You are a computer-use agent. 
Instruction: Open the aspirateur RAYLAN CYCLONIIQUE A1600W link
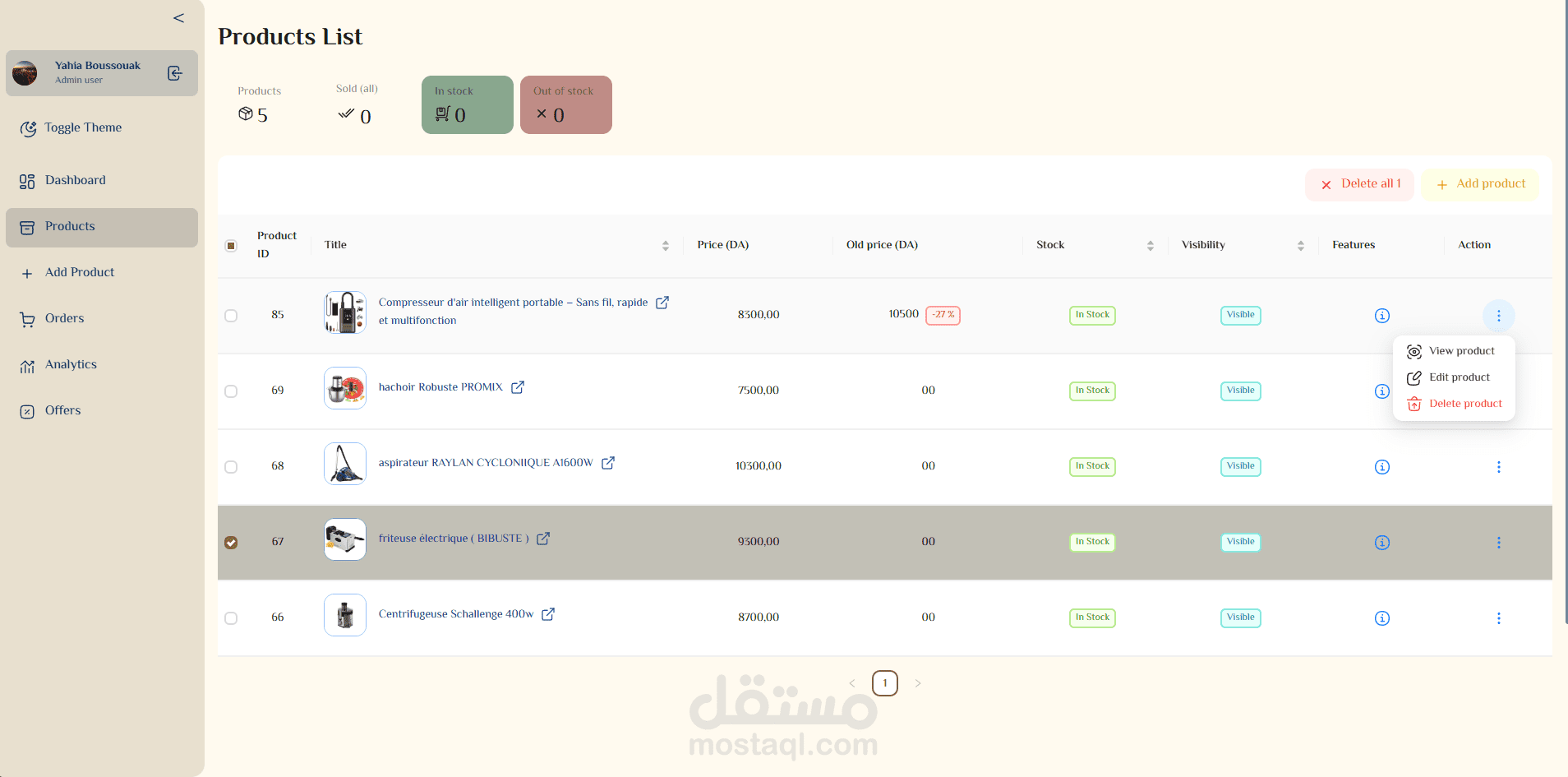point(486,463)
